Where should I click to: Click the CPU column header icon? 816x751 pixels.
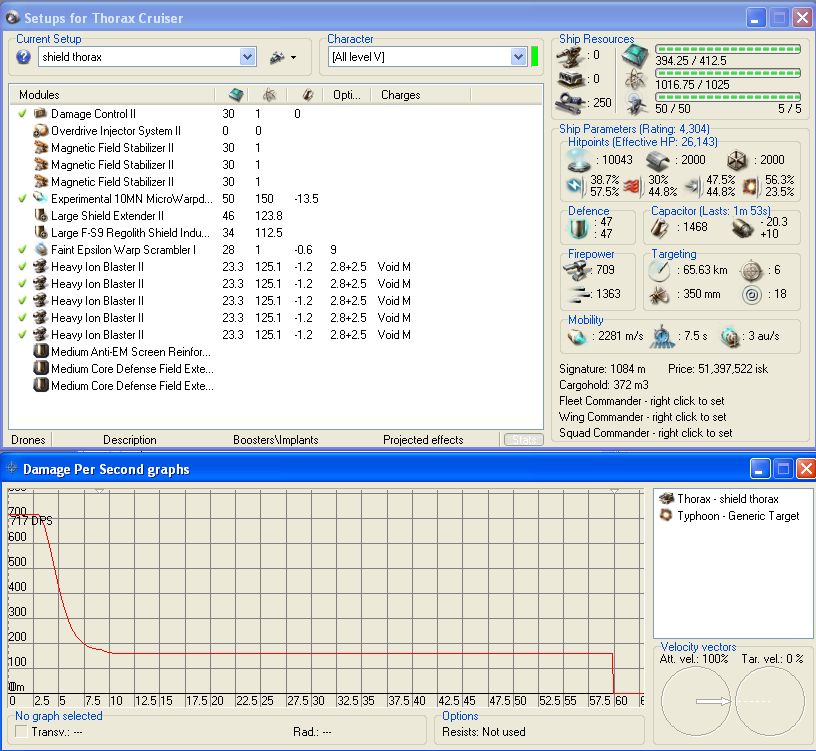pyautogui.click(x=236, y=95)
